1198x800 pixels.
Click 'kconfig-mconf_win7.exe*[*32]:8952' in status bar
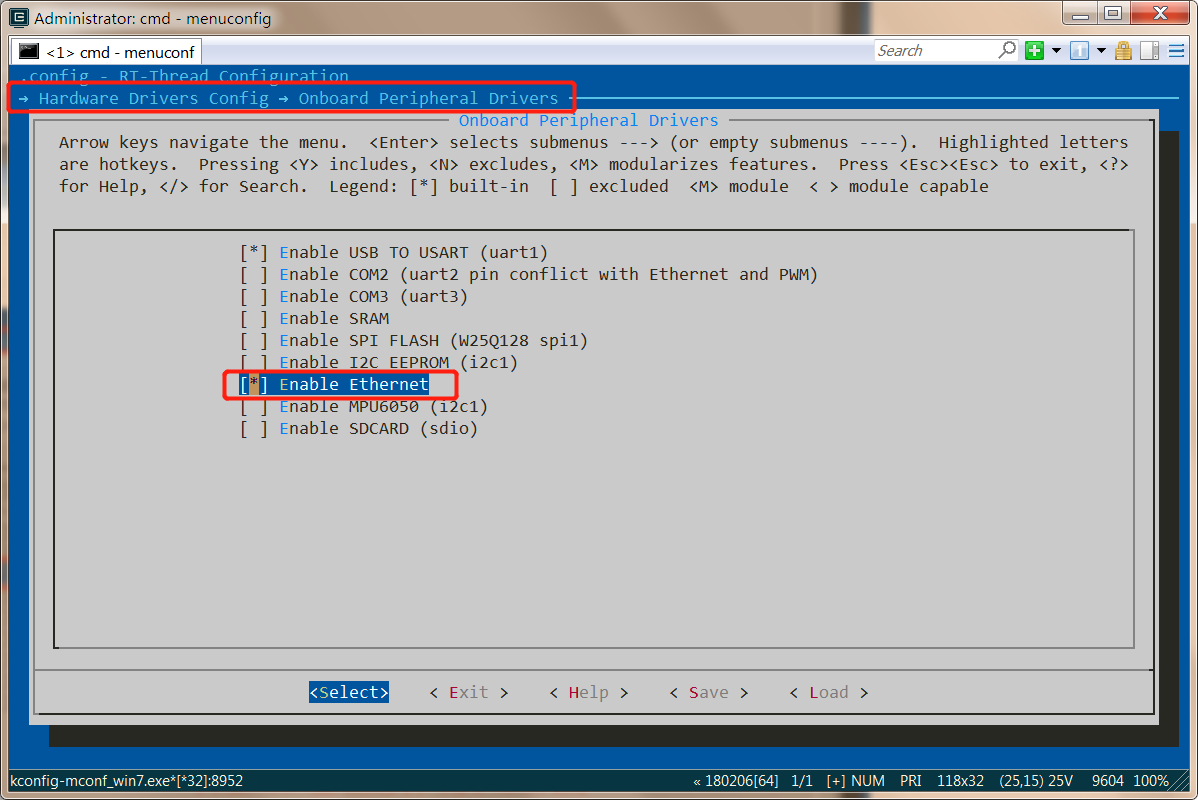(126, 781)
